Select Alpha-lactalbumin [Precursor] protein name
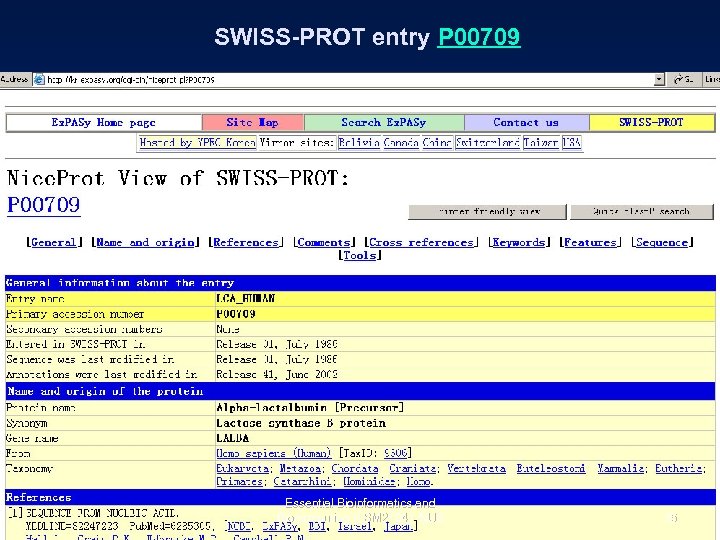Image resolution: width=720 pixels, height=540 pixels. point(310,407)
